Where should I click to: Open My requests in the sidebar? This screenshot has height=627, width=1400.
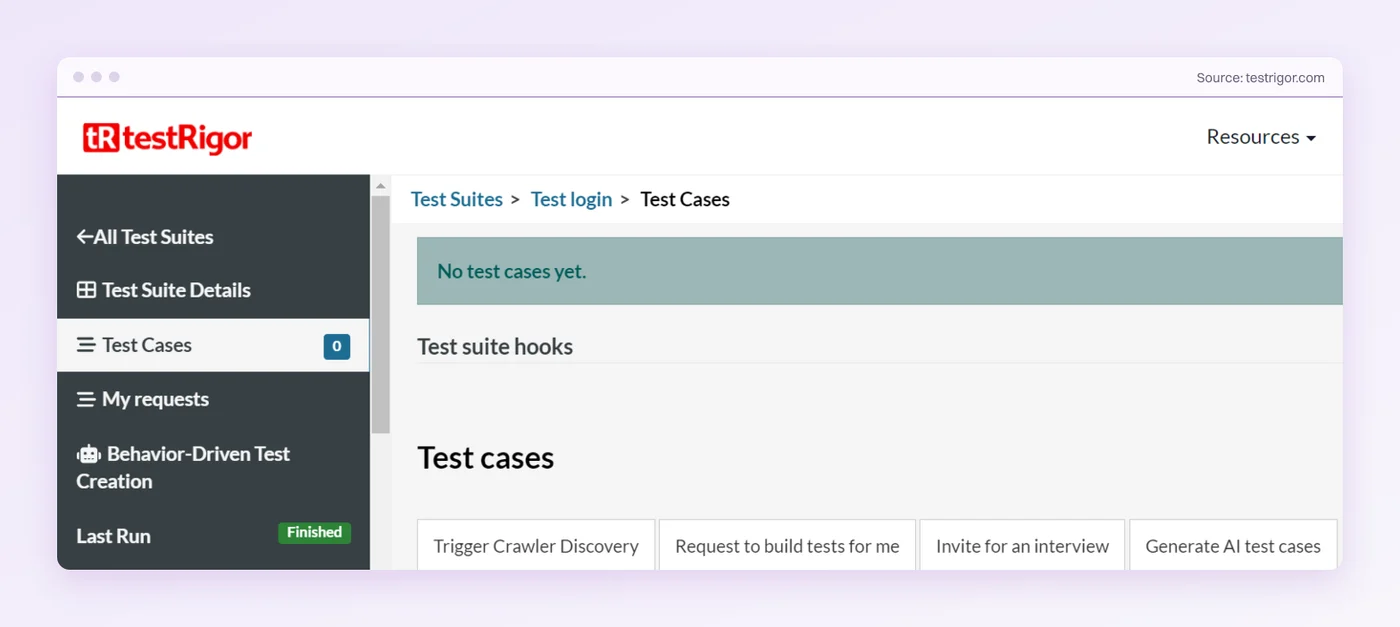click(143, 399)
